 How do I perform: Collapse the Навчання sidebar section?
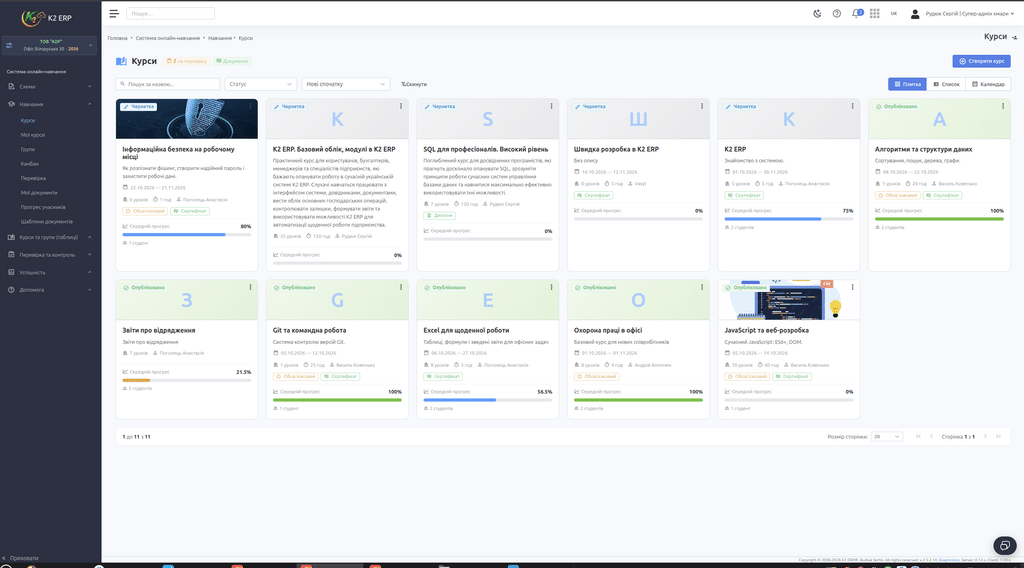point(50,104)
